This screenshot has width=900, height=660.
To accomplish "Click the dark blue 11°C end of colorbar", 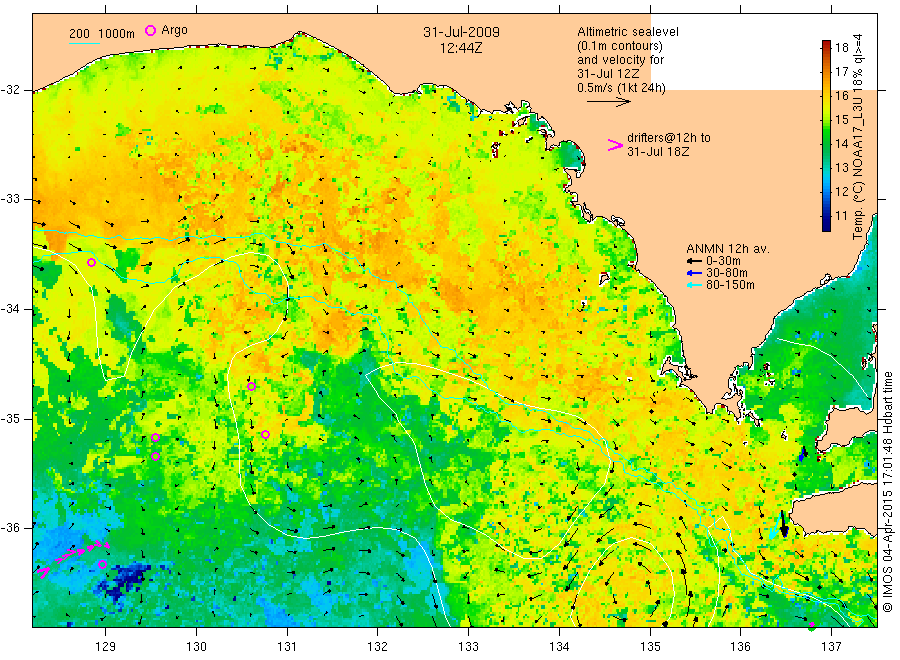I will click(827, 223).
